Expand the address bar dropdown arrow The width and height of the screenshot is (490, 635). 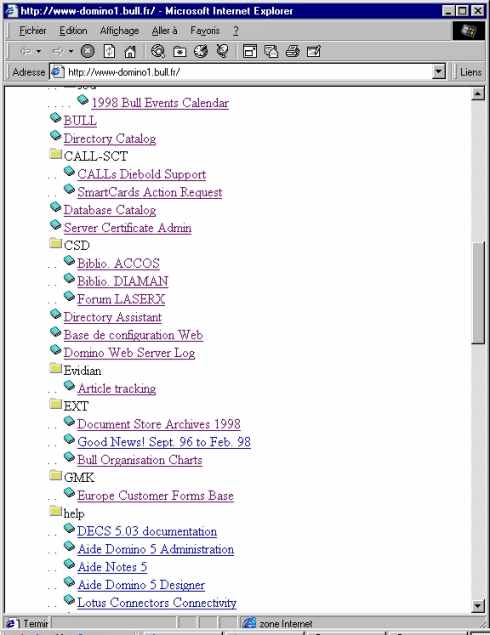pos(439,72)
